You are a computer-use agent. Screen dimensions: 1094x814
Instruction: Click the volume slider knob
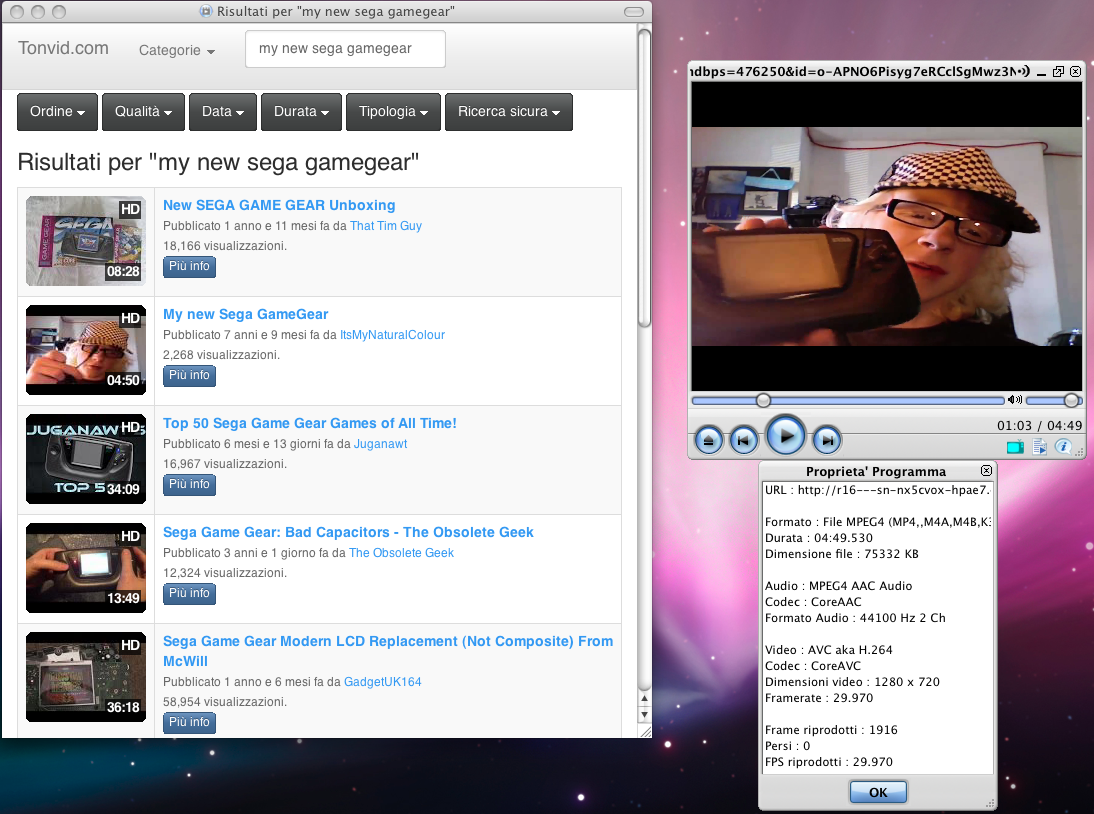coord(1071,400)
